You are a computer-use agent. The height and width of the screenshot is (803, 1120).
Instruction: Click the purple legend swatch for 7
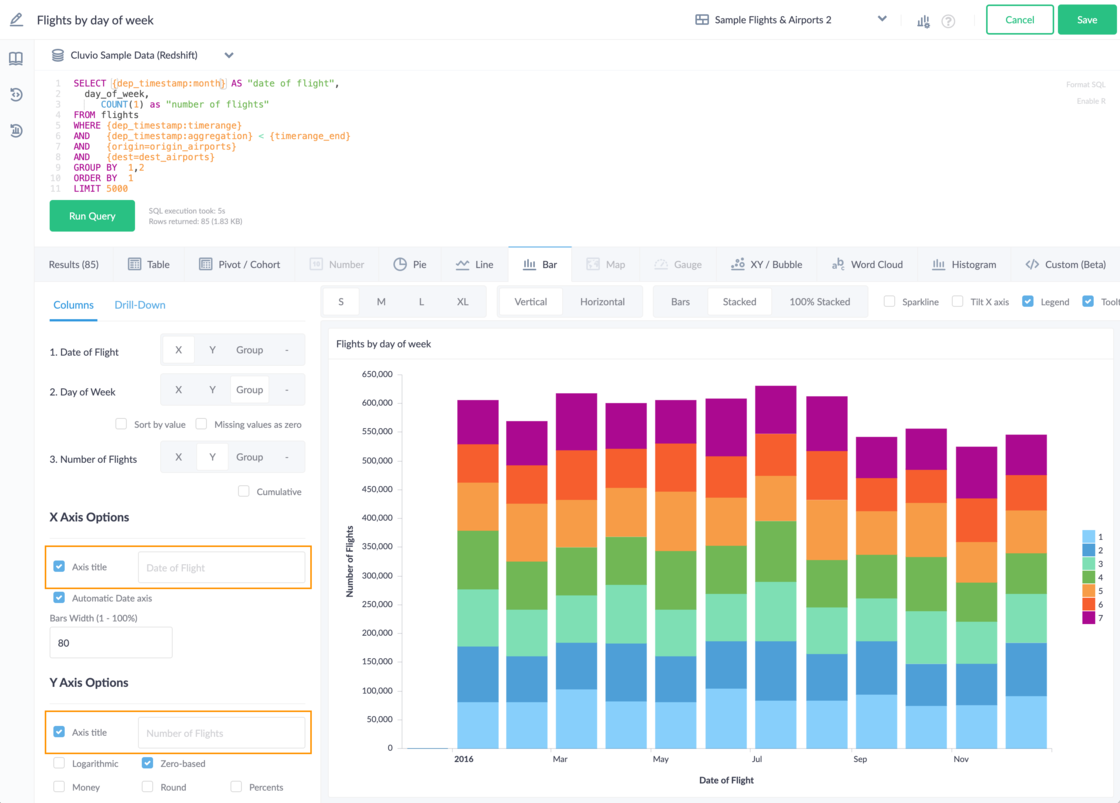[x=1088, y=618]
